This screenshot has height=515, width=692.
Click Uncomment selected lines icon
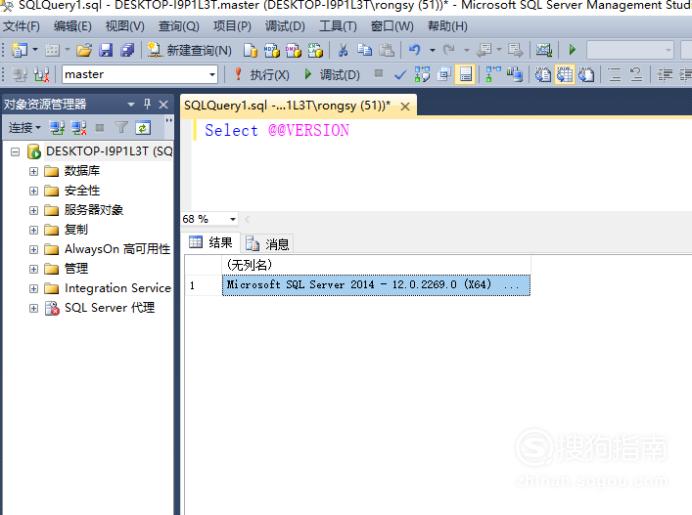(636, 75)
